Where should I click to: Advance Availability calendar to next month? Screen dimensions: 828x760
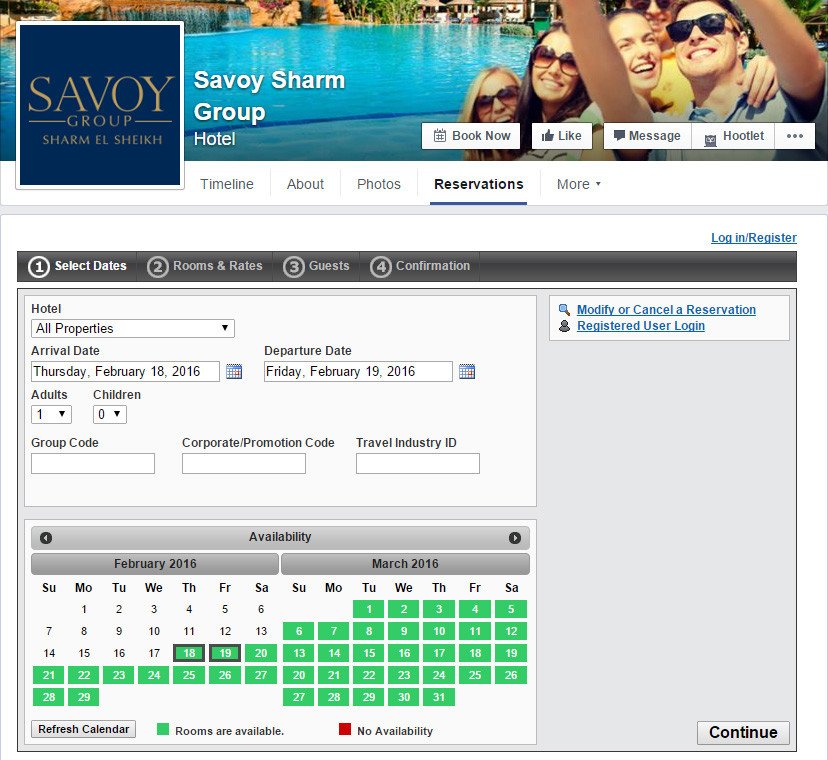515,538
